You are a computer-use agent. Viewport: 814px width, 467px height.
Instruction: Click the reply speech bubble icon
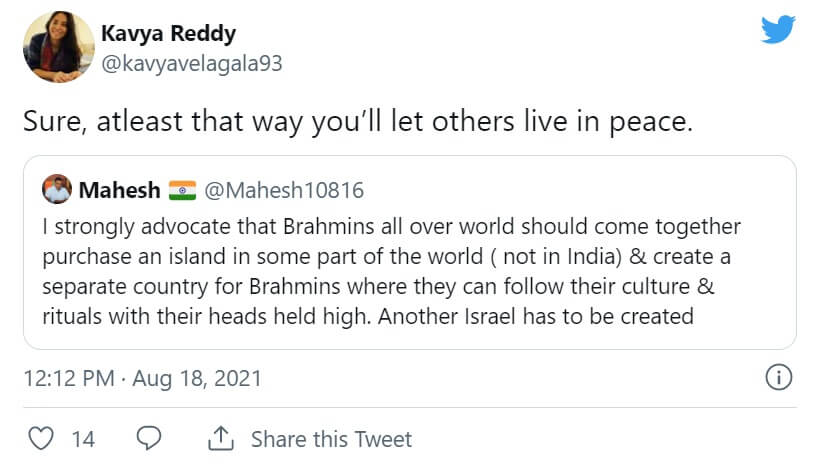point(149,439)
